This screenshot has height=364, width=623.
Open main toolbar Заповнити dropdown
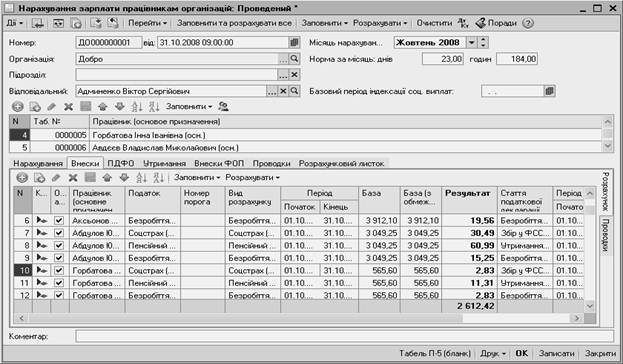click(324, 23)
